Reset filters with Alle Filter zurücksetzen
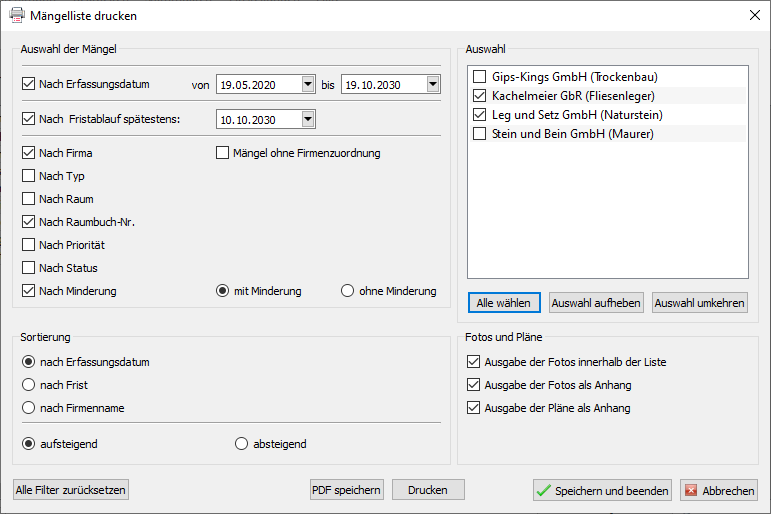The width and height of the screenshot is (771, 514). pos(71,490)
